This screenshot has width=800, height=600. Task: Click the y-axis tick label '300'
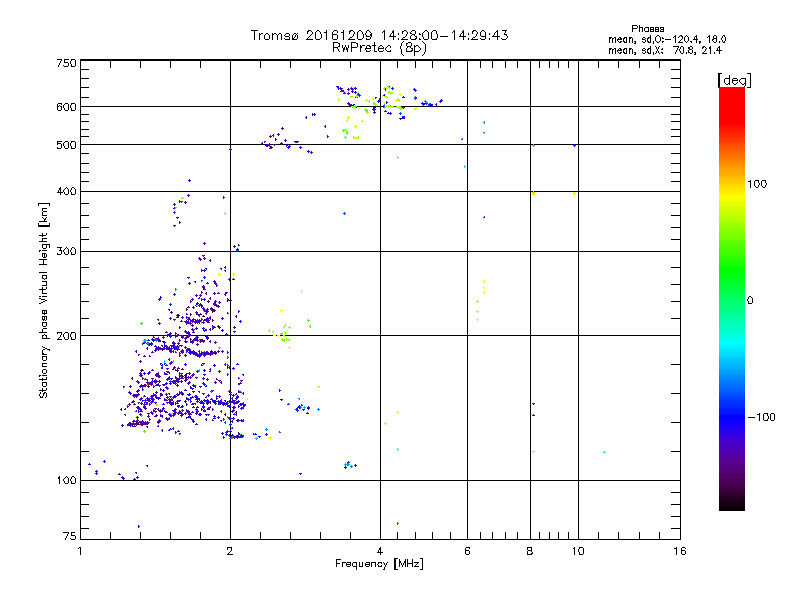click(x=66, y=251)
